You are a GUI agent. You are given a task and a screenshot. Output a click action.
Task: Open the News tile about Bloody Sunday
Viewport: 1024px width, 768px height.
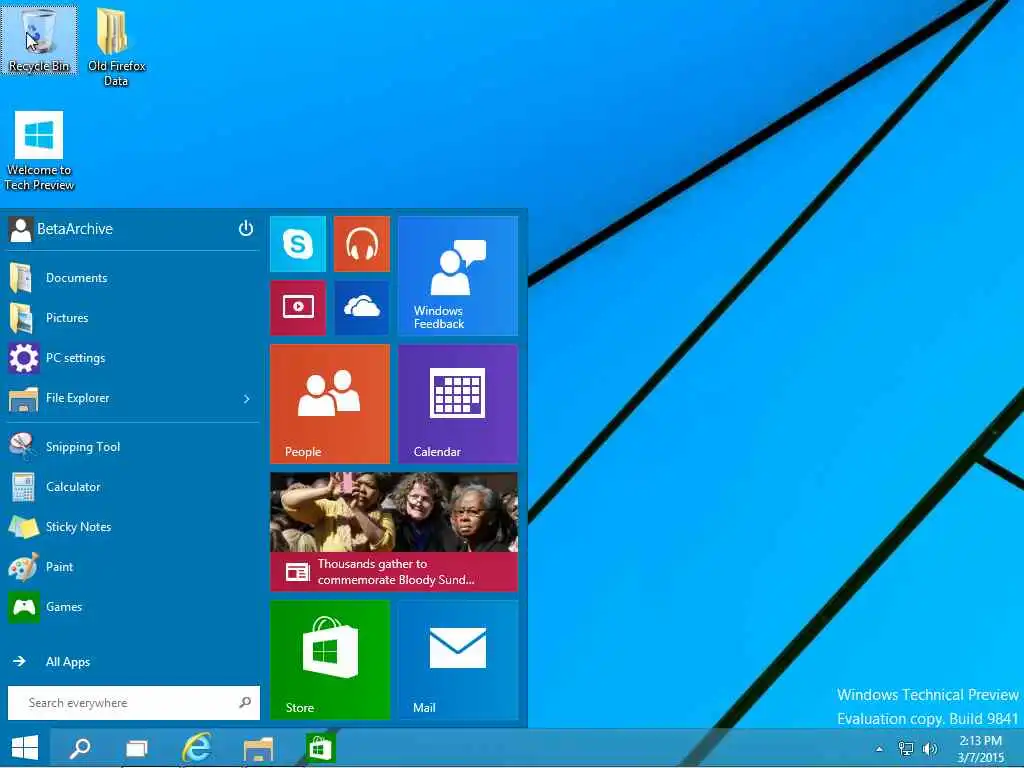coord(394,532)
